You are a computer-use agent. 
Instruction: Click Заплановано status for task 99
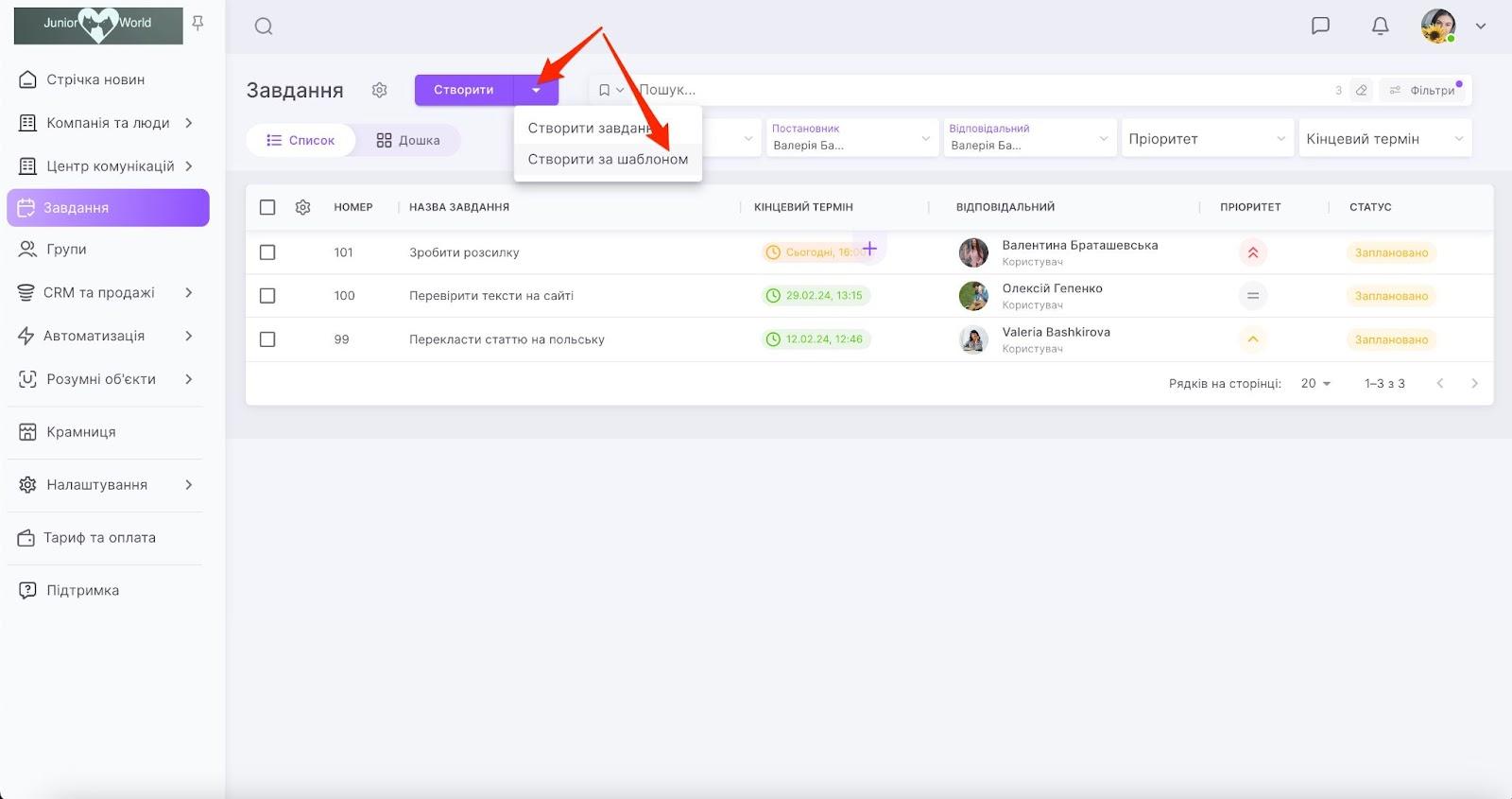tap(1391, 339)
